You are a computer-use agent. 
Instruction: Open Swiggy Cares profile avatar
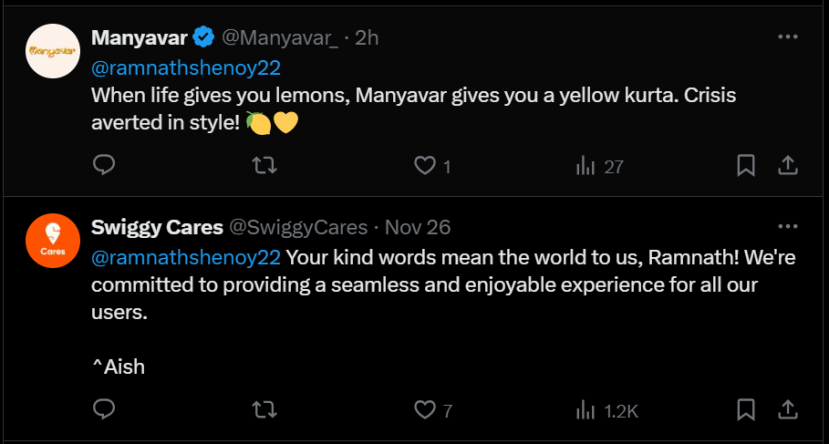click(53, 242)
